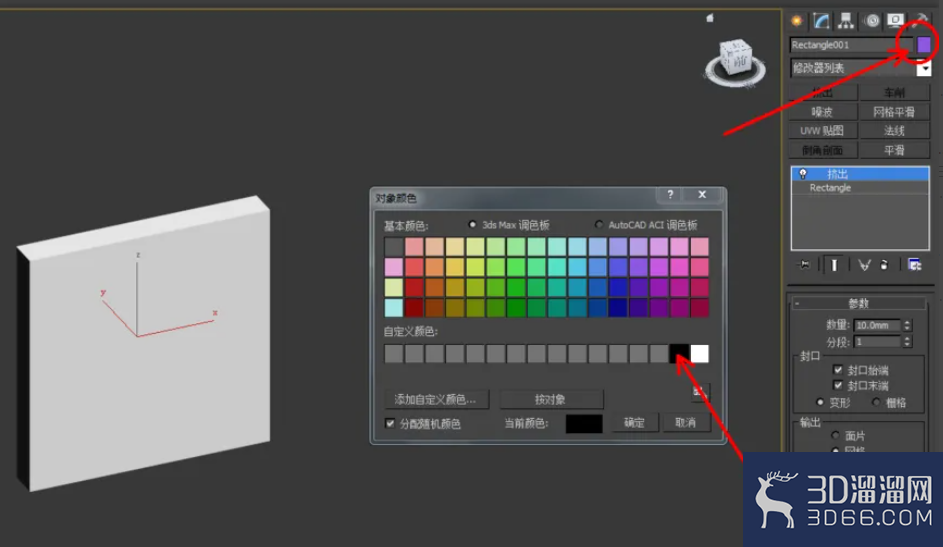This screenshot has height=547, width=943.
Task: Pick the pale yellow swatch in first column
Action: [394, 287]
